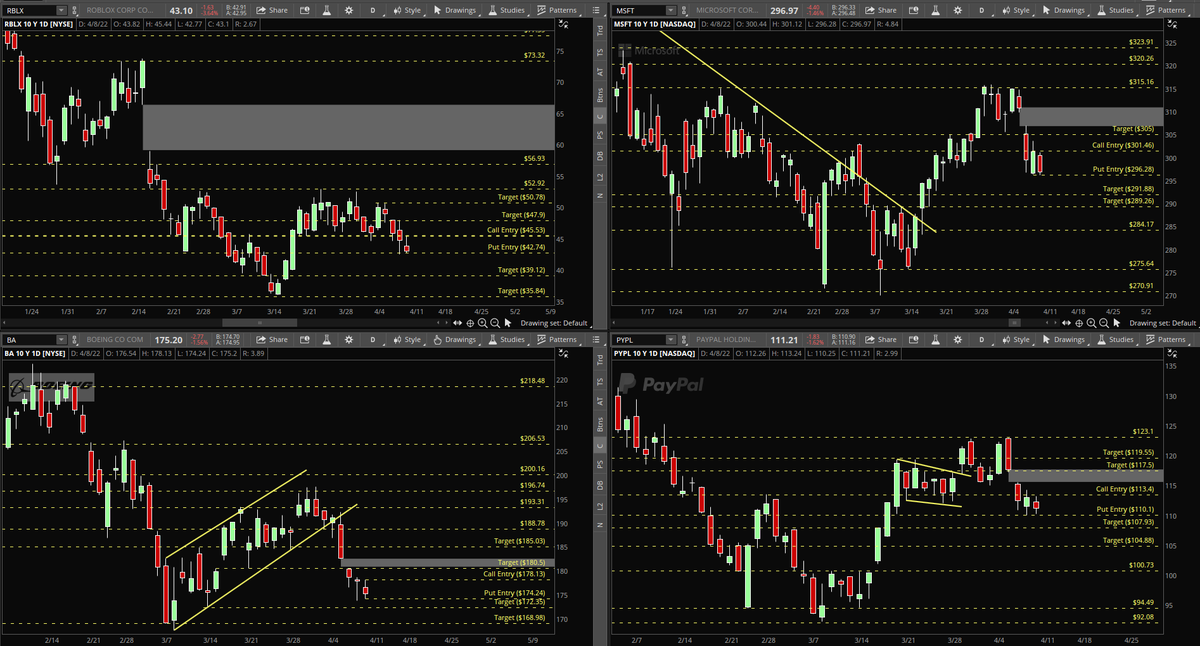Share the MSFT chart
This screenshot has height=646, width=1200.
point(880,9)
